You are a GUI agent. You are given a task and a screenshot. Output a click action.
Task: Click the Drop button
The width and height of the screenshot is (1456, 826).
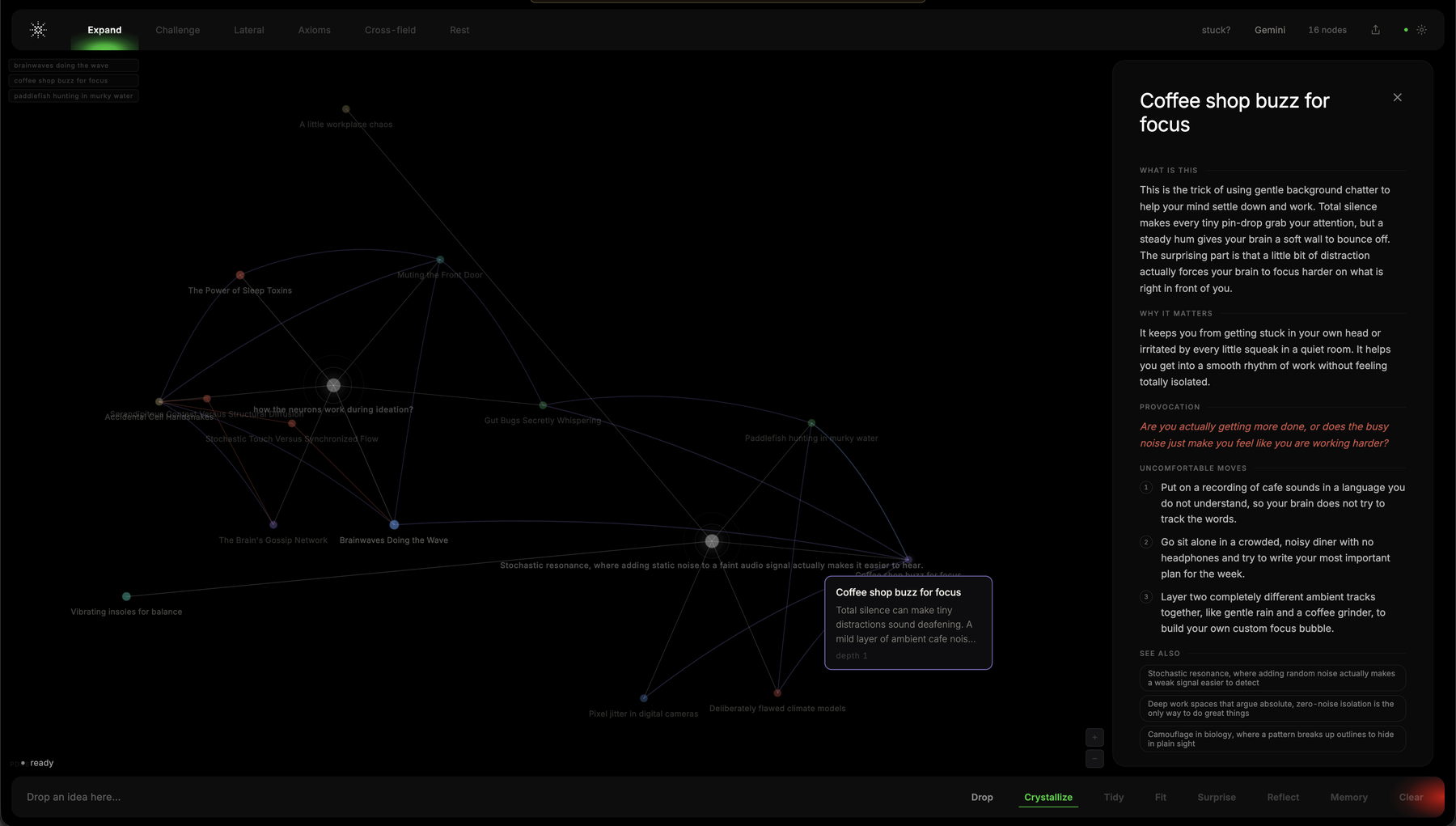pyautogui.click(x=982, y=797)
